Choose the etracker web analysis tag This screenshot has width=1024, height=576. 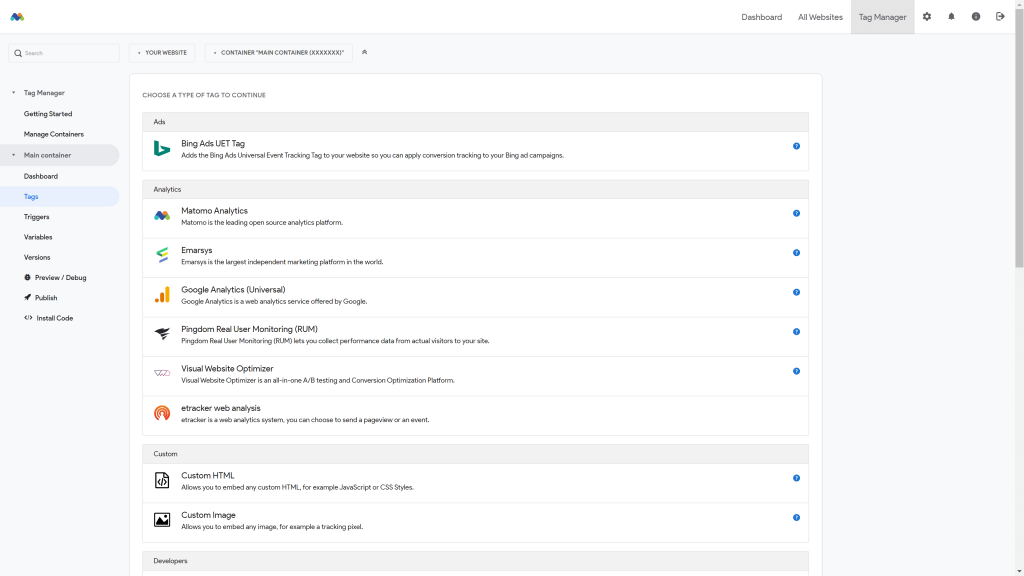coord(475,415)
